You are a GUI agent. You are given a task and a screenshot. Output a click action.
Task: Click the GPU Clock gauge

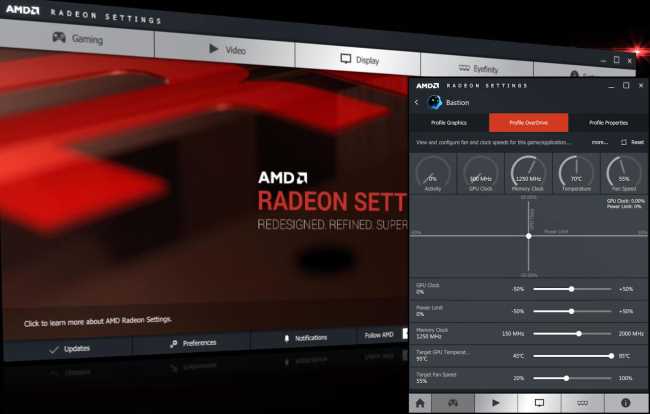click(480, 173)
